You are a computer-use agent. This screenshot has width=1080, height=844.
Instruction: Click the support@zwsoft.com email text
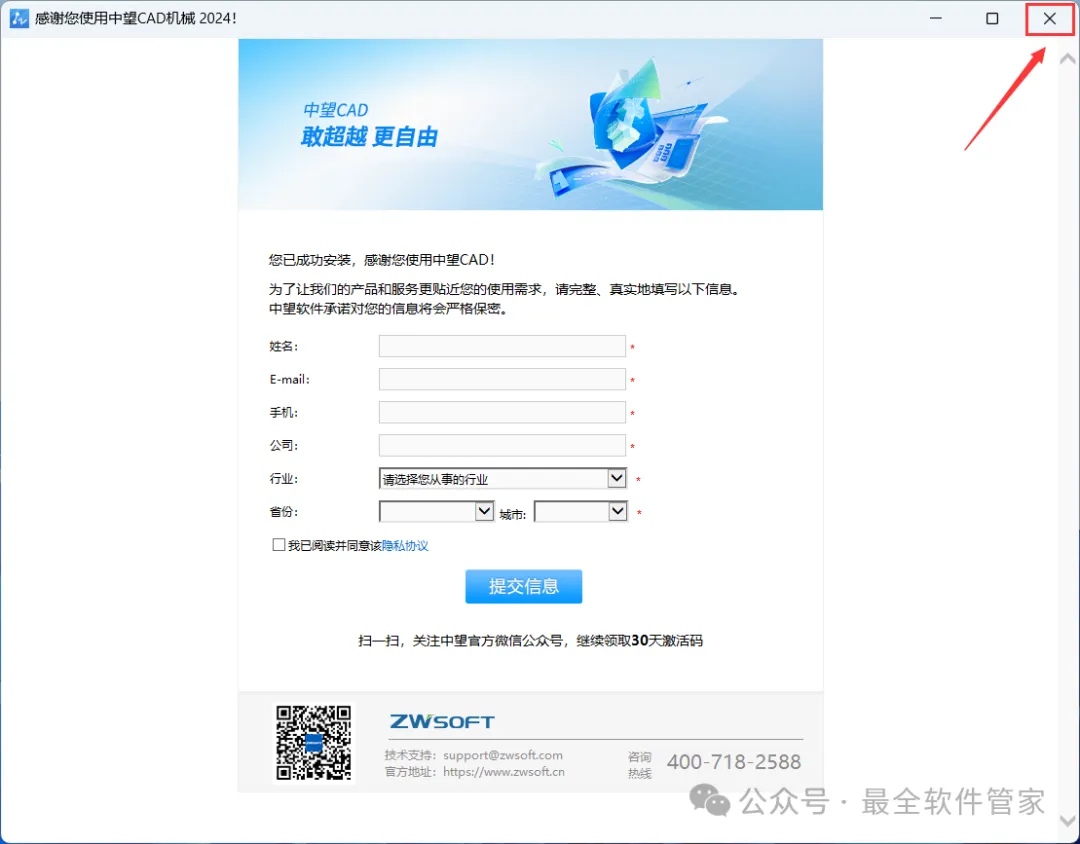click(x=503, y=755)
